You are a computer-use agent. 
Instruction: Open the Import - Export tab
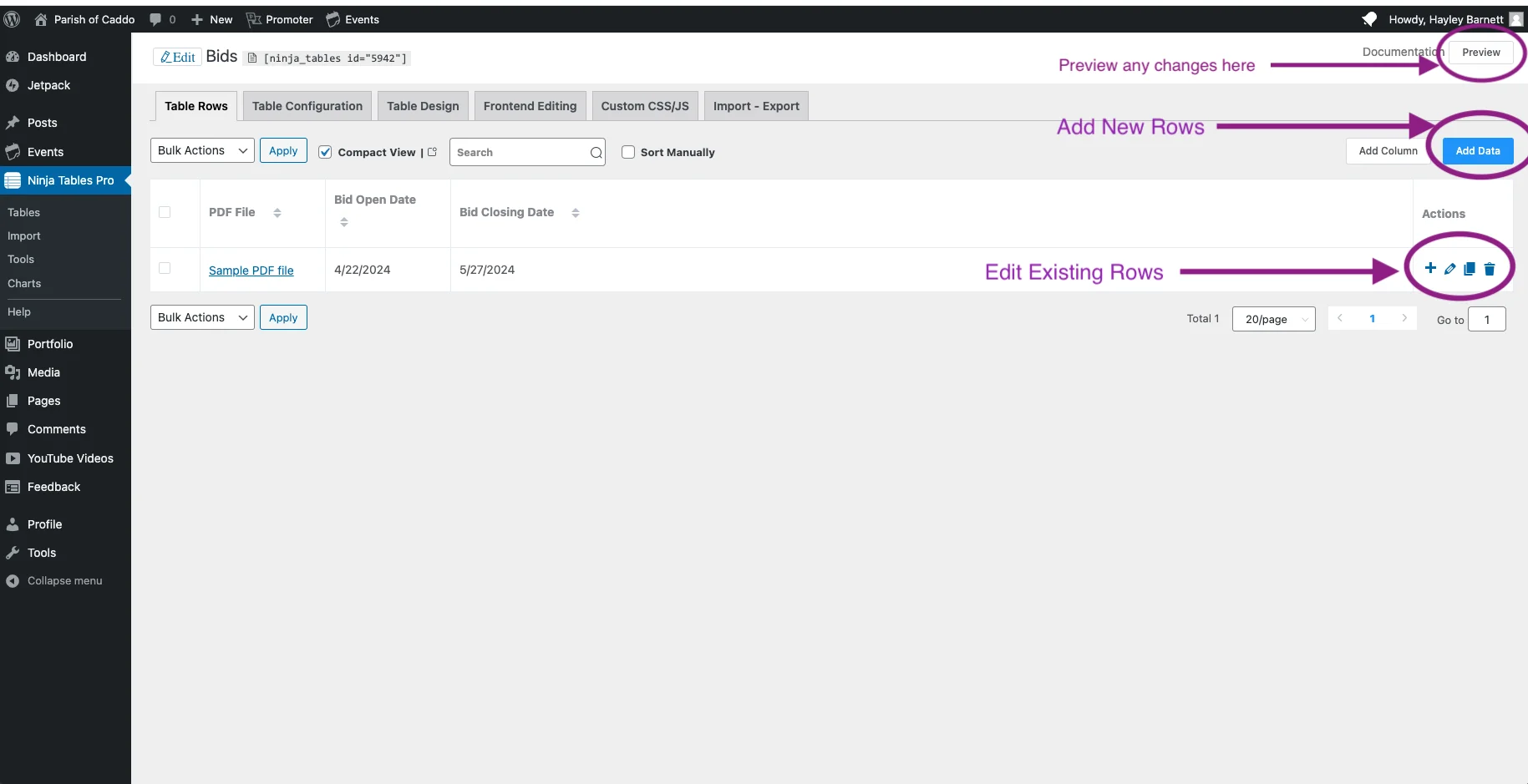coord(756,106)
